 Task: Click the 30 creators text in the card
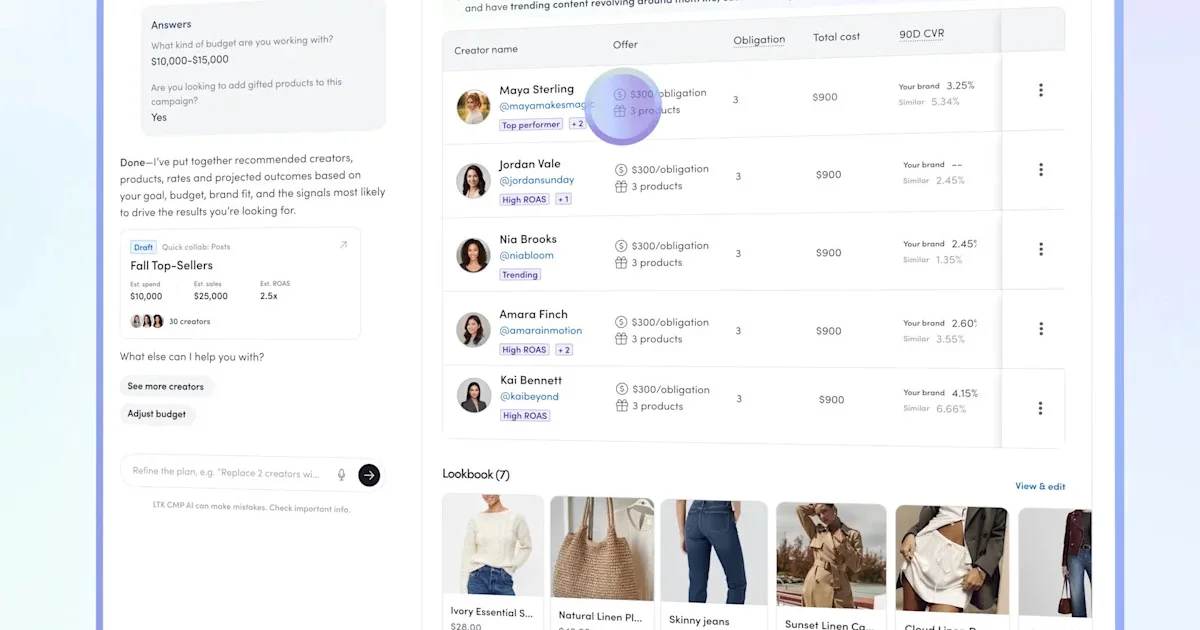point(189,322)
